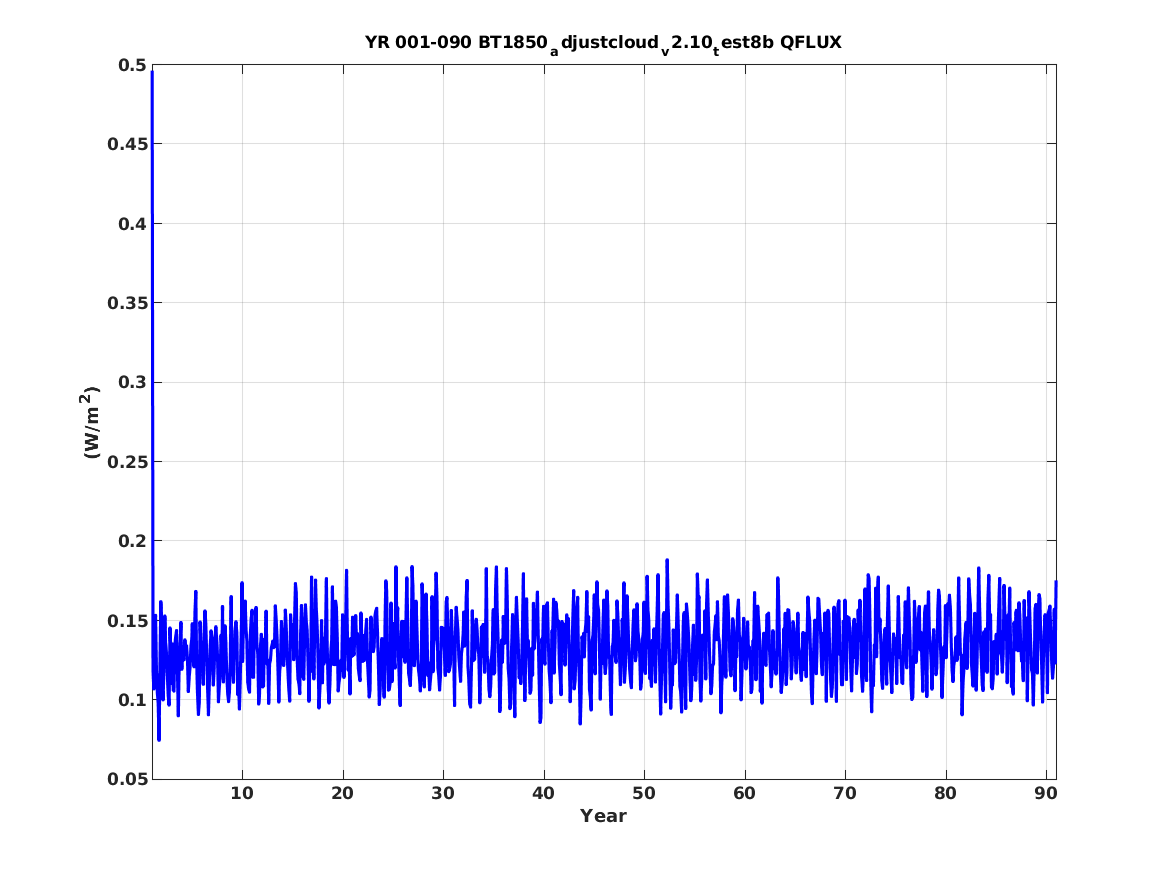
Task: Click y-axis tick label 0.4
Action: pos(132,224)
